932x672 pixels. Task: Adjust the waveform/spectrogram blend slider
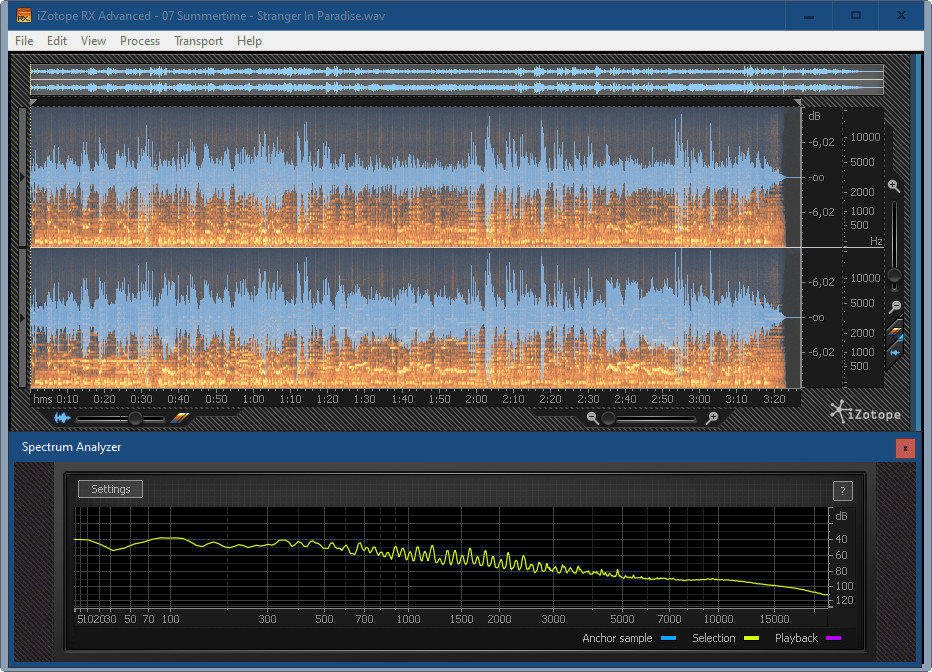(x=135, y=419)
